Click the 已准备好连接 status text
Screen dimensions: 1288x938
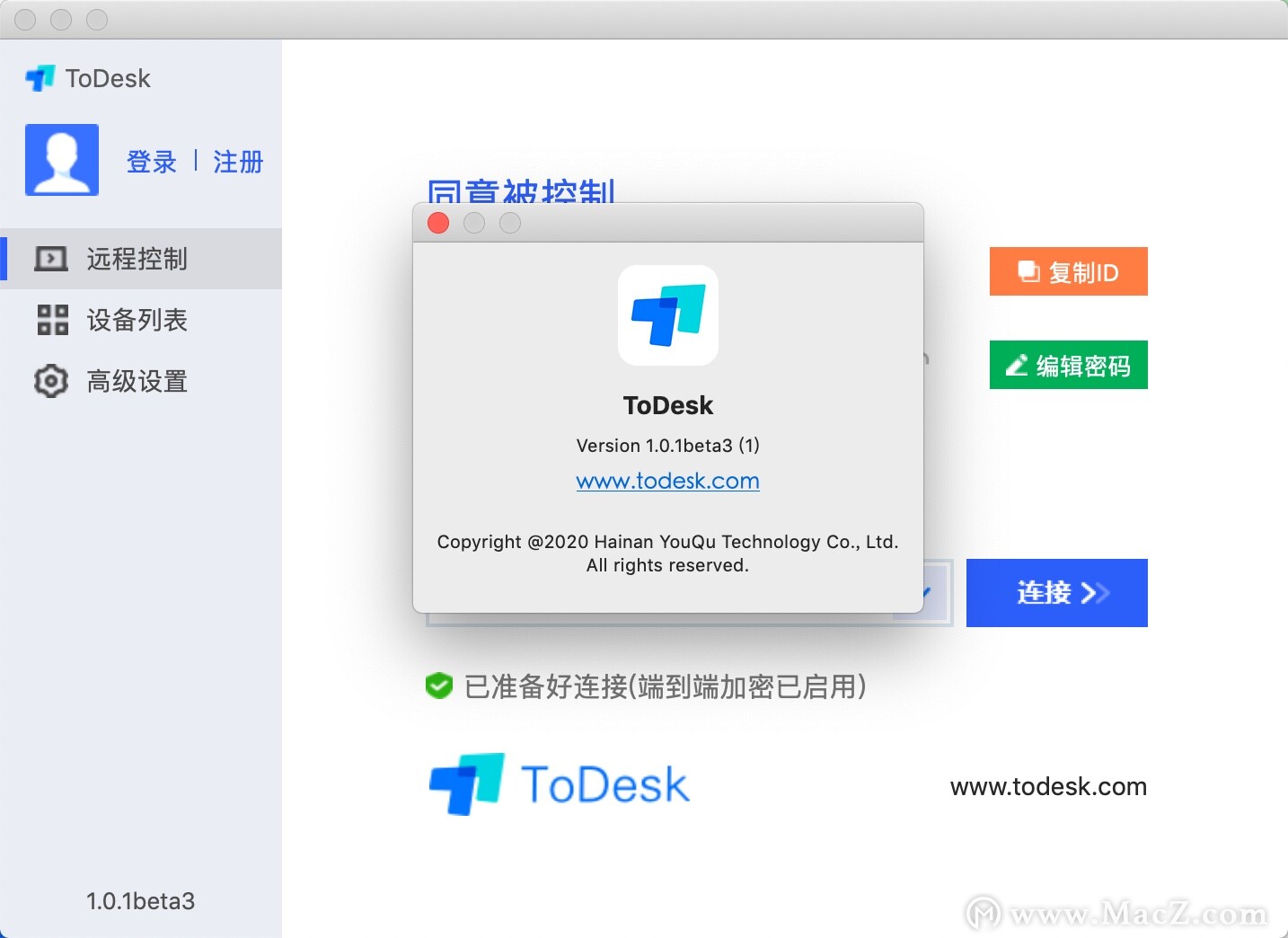coord(666,686)
